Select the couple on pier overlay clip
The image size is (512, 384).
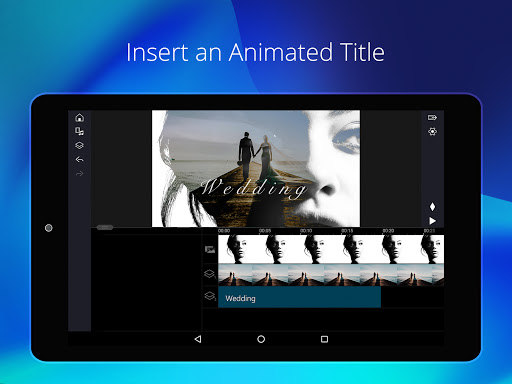click(331, 275)
